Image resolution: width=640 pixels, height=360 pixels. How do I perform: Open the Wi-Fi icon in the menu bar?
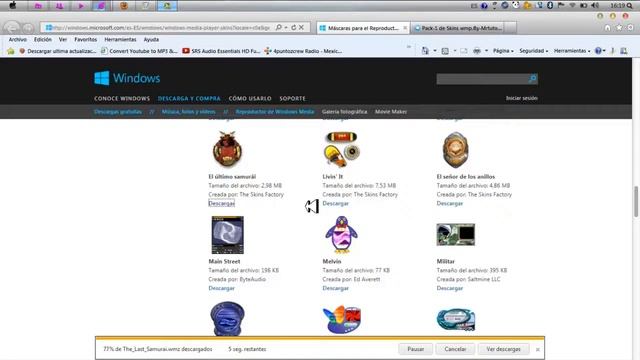(572, 5)
